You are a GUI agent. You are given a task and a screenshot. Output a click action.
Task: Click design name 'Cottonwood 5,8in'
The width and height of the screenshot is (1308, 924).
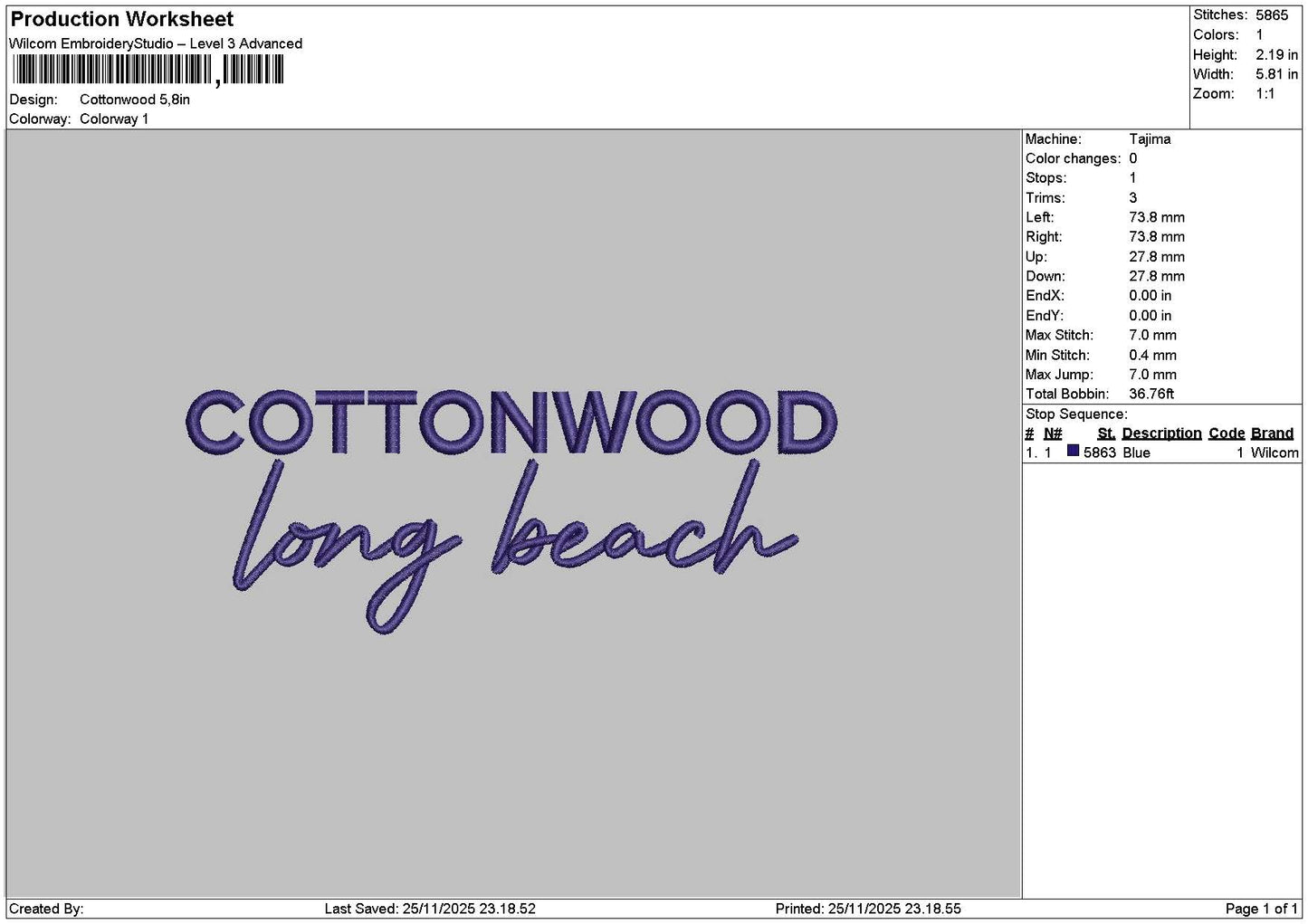(x=135, y=100)
